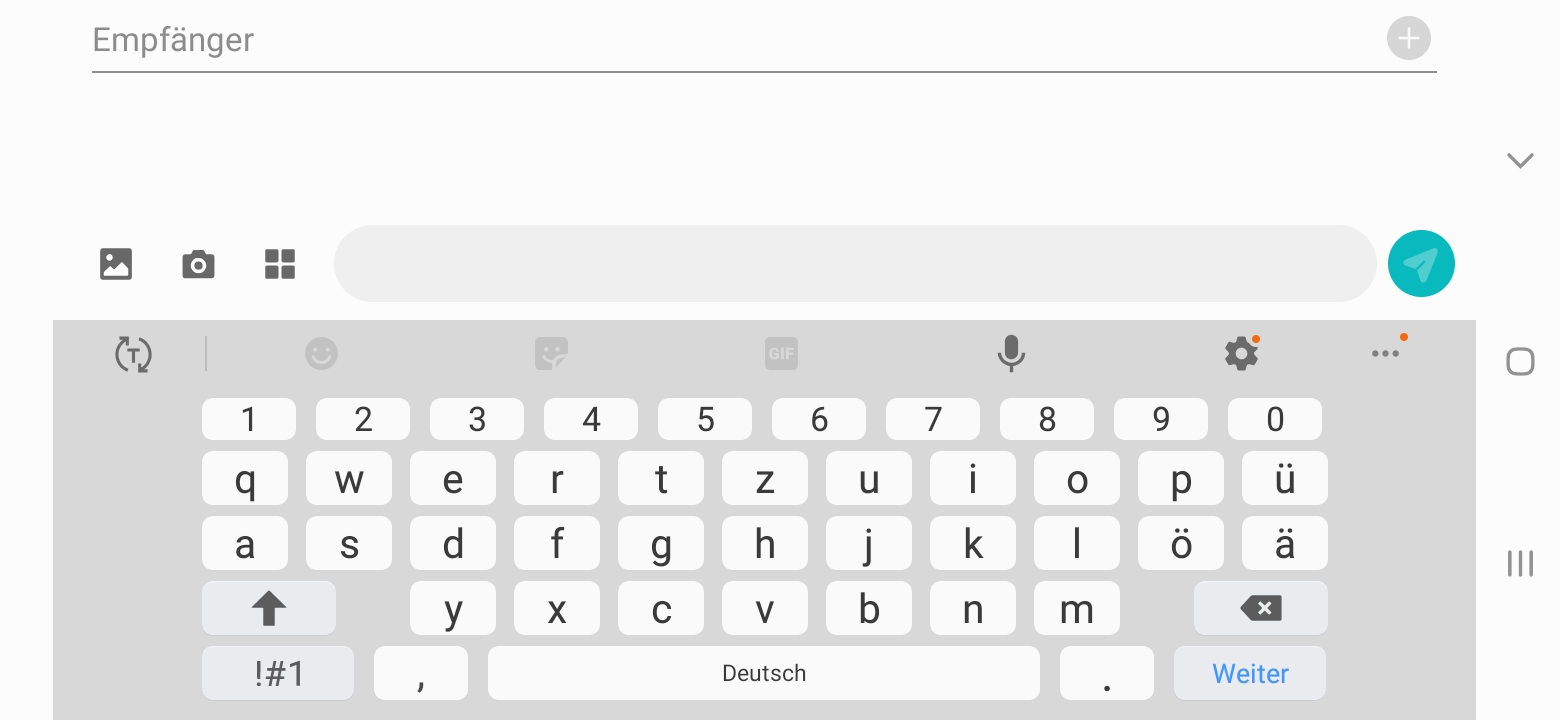Tap the Empfänger recipient field
Viewport: 1560px width, 720px height.
click(700, 40)
